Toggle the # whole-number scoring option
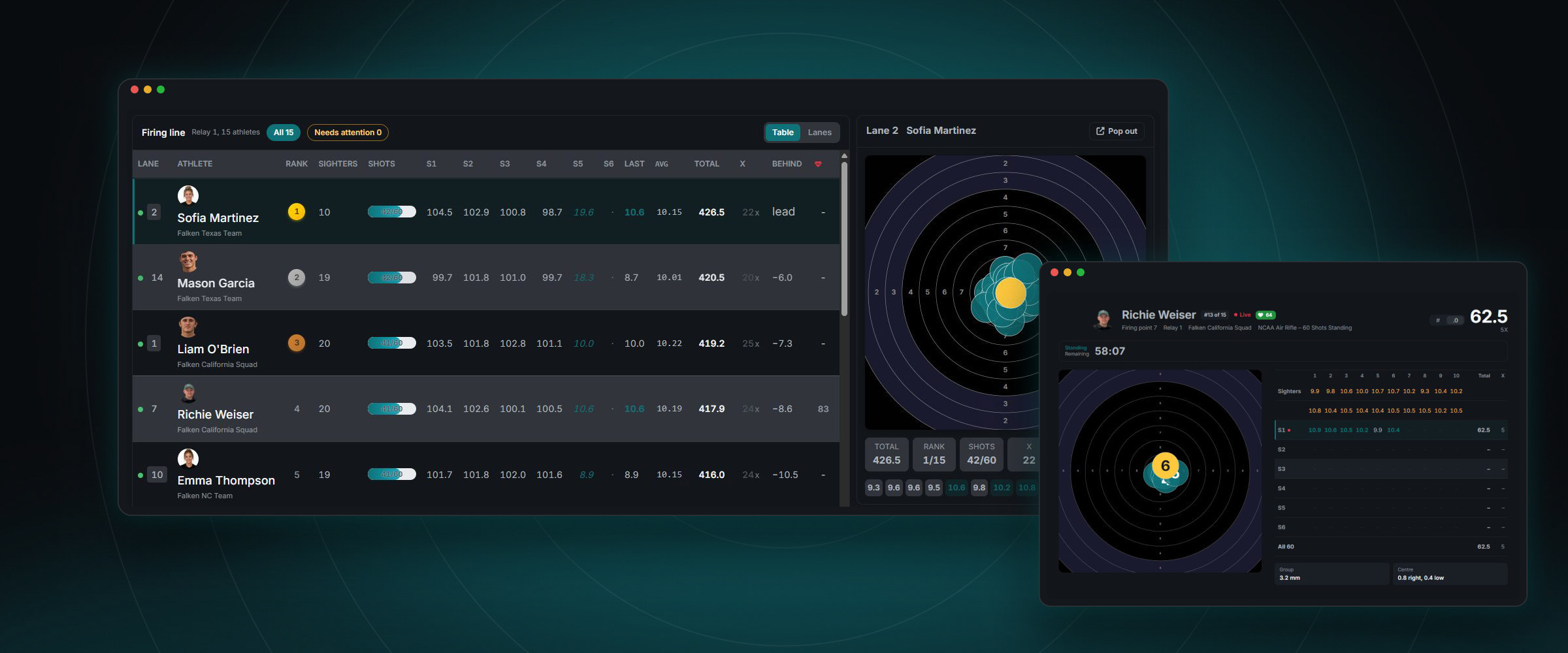This screenshot has width=1568, height=653. [1438, 320]
